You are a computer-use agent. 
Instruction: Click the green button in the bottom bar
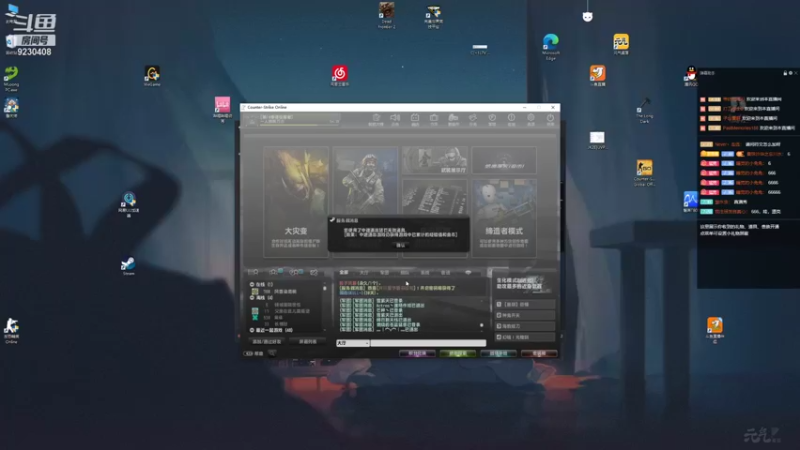pyautogui.click(x=458, y=353)
